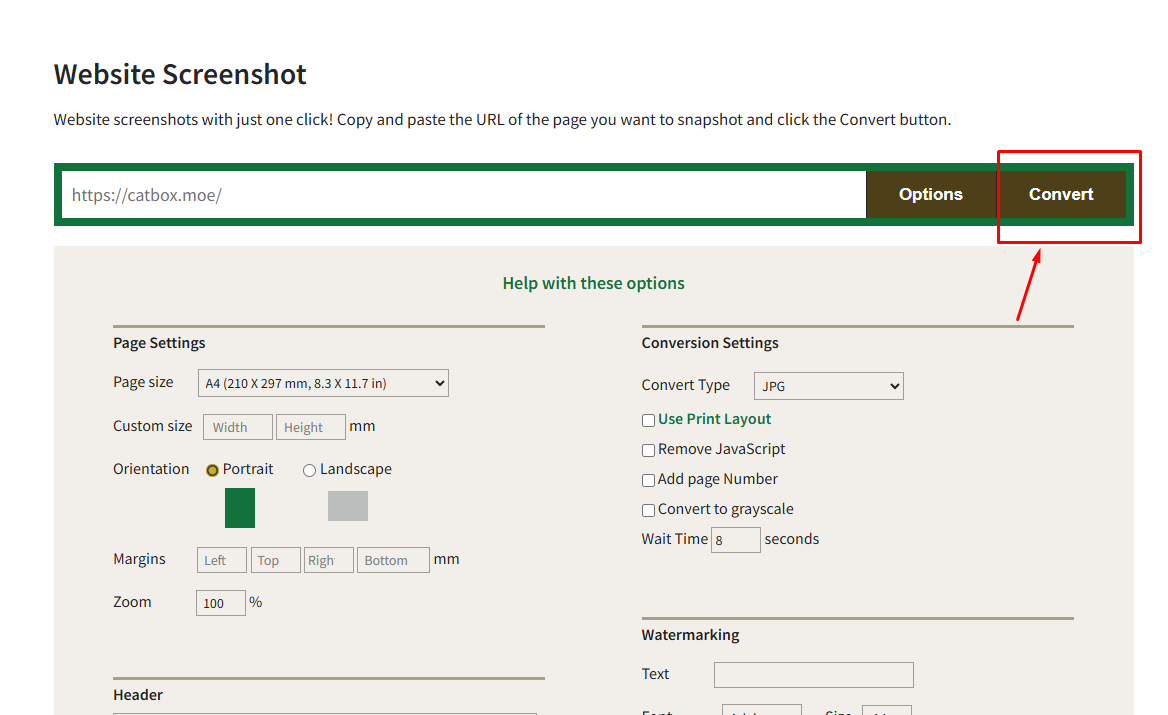Select the Landscape radio button
This screenshot has height=715, width=1168.
309,470
